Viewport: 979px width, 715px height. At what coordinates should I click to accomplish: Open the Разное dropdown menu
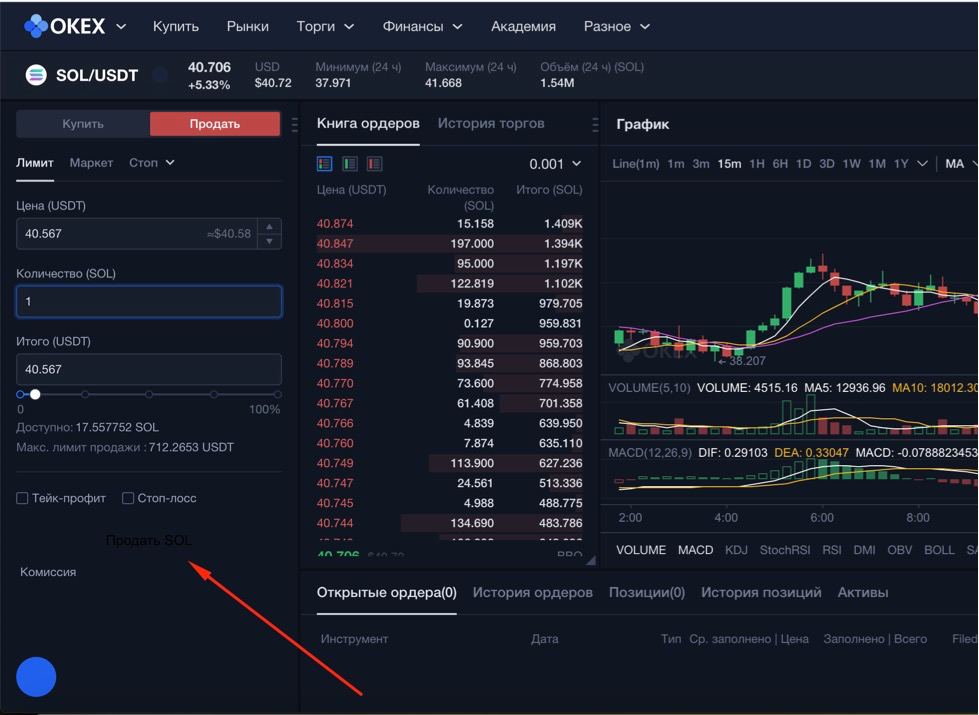(617, 26)
